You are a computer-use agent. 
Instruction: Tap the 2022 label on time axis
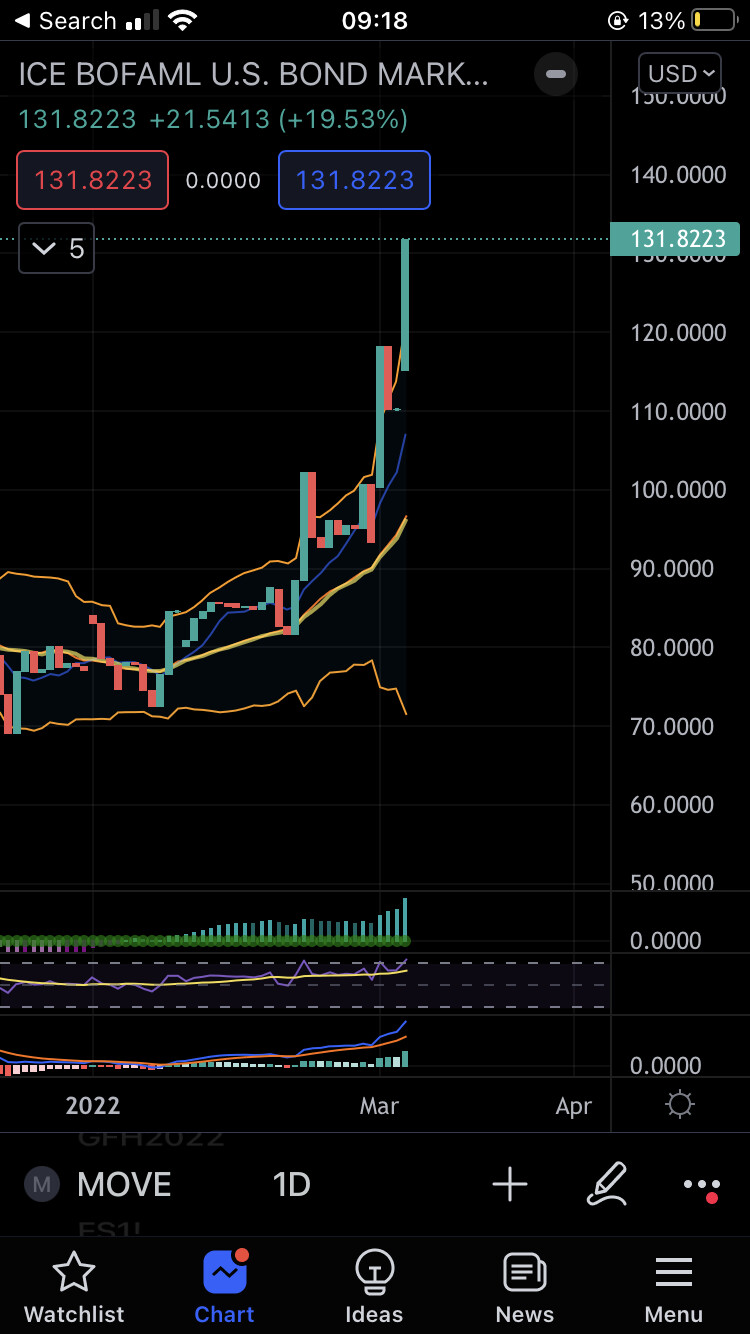pos(93,1105)
